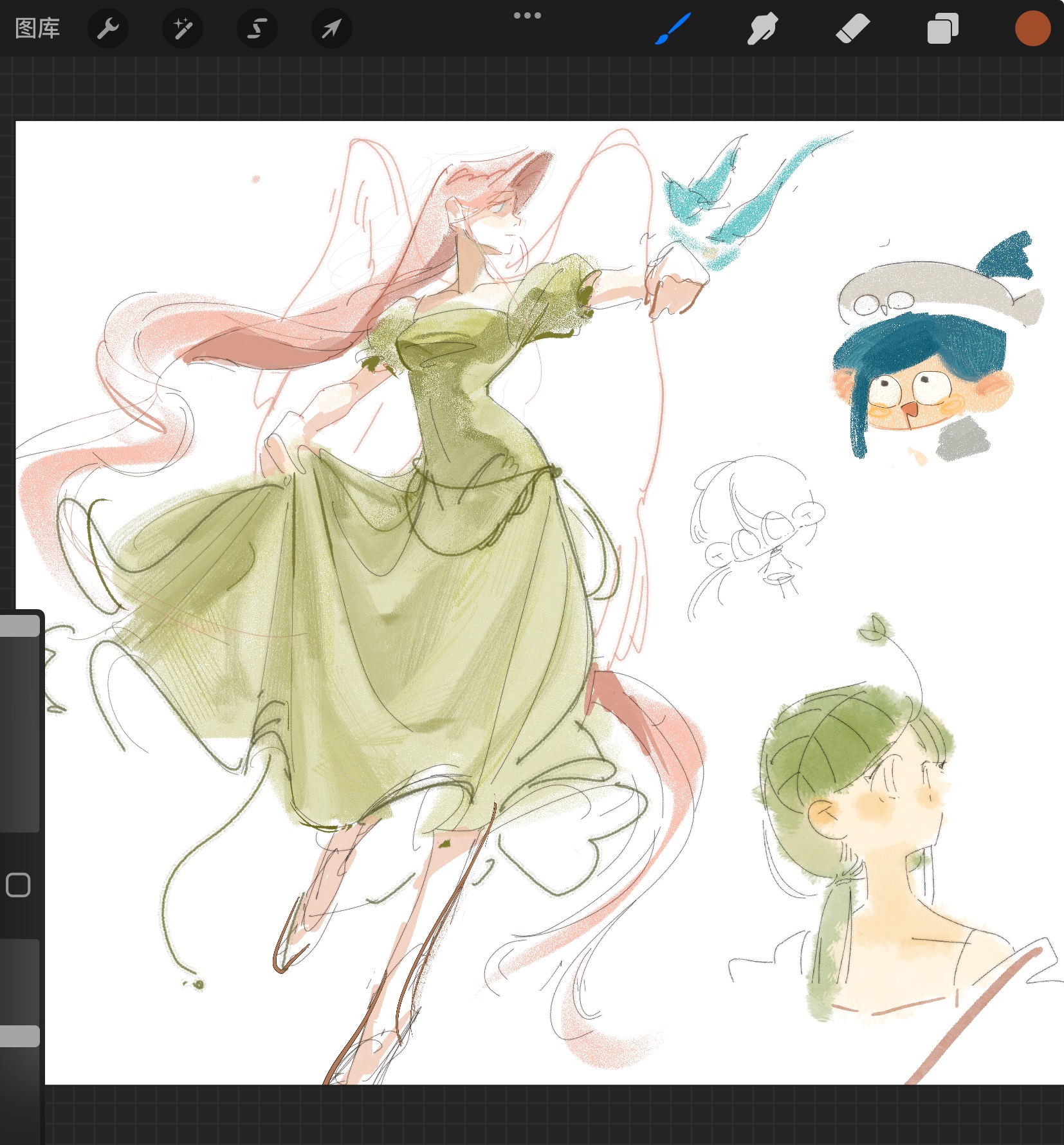This screenshot has height=1145, width=1064.
Task: Open the 图库 gallery
Action: coord(37,28)
